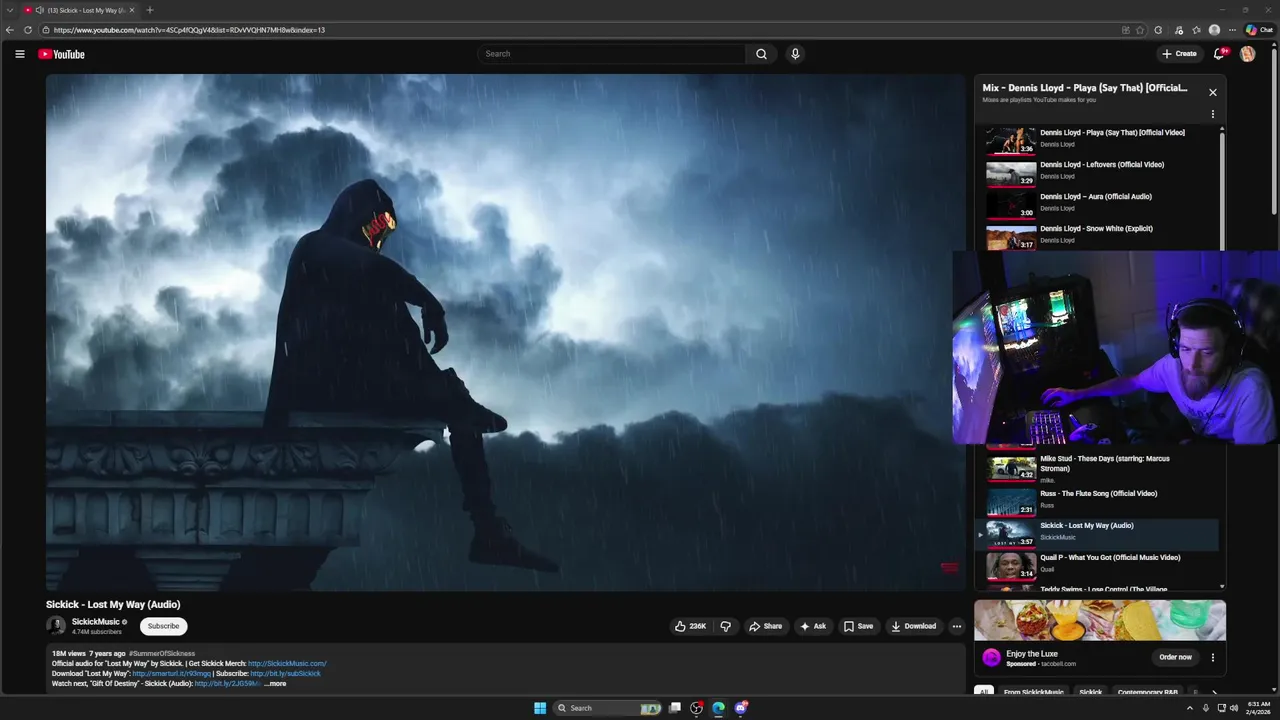Open the Mix playlist options menu

[x=1213, y=114]
